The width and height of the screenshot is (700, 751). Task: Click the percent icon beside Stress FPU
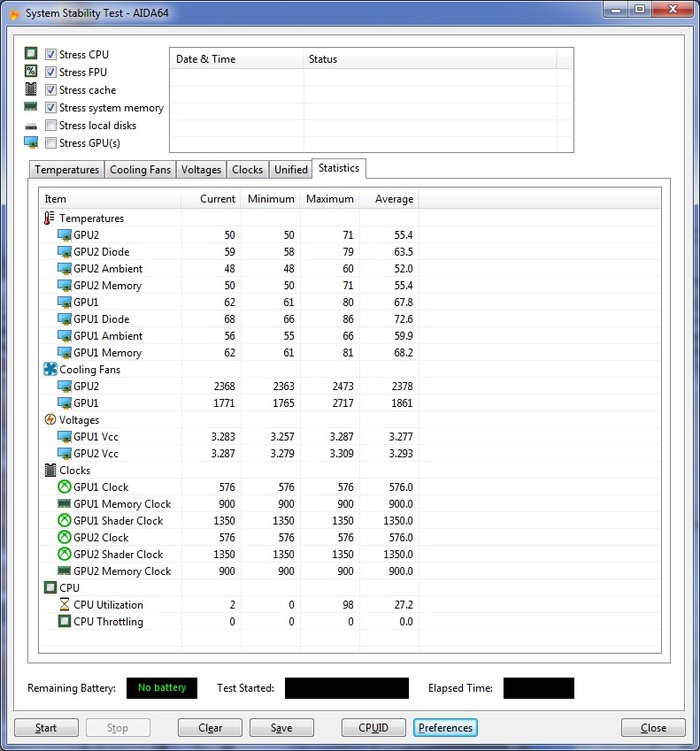31,71
